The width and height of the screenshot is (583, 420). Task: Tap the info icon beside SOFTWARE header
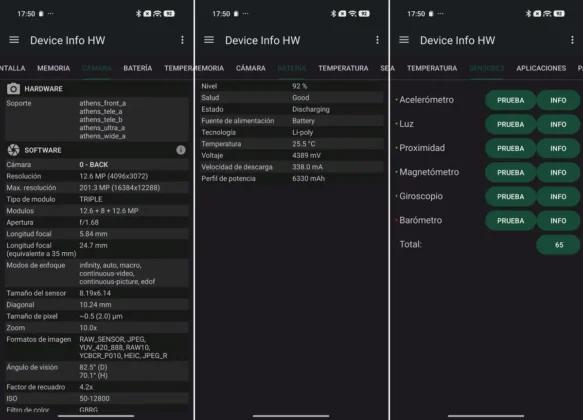(x=181, y=150)
